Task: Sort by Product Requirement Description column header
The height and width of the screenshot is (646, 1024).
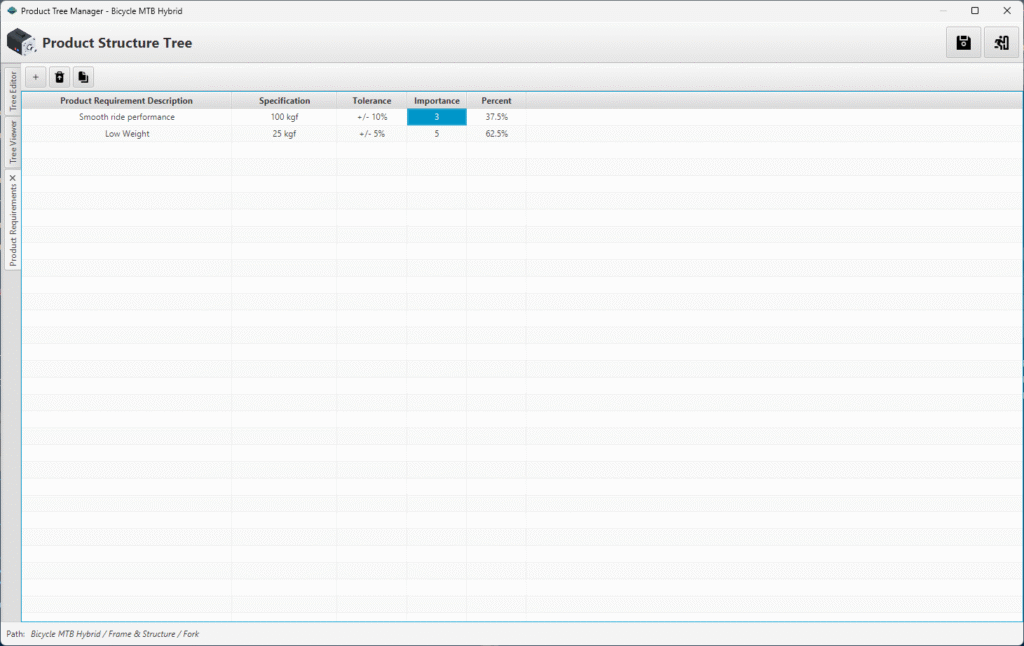Action: click(126, 101)
